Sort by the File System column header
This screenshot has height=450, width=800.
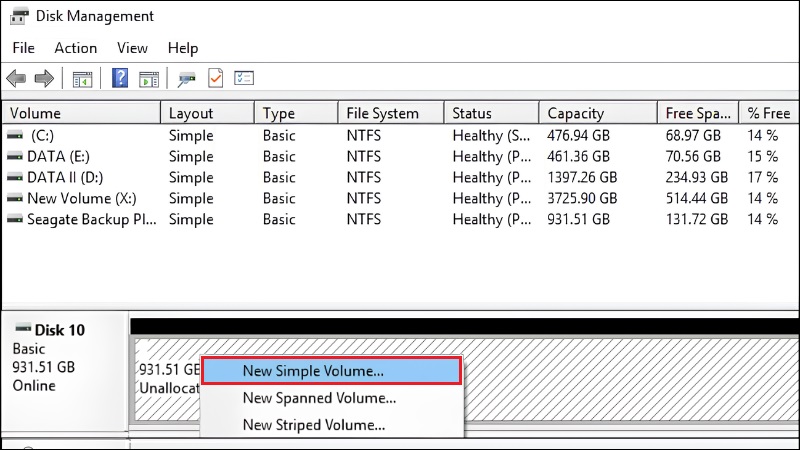[x=391, y=113]
